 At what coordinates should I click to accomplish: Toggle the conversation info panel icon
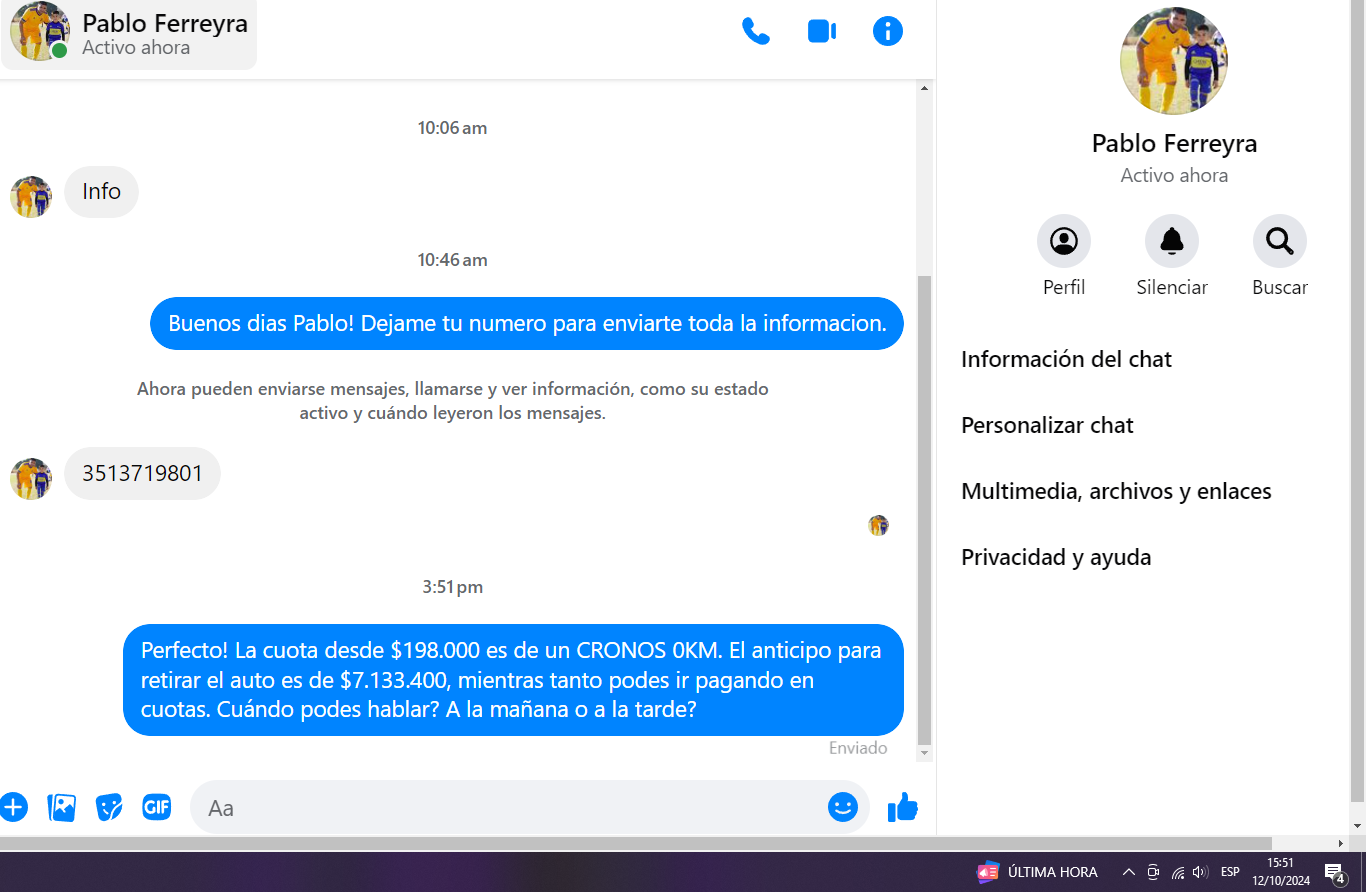click(x=887, y=32)
